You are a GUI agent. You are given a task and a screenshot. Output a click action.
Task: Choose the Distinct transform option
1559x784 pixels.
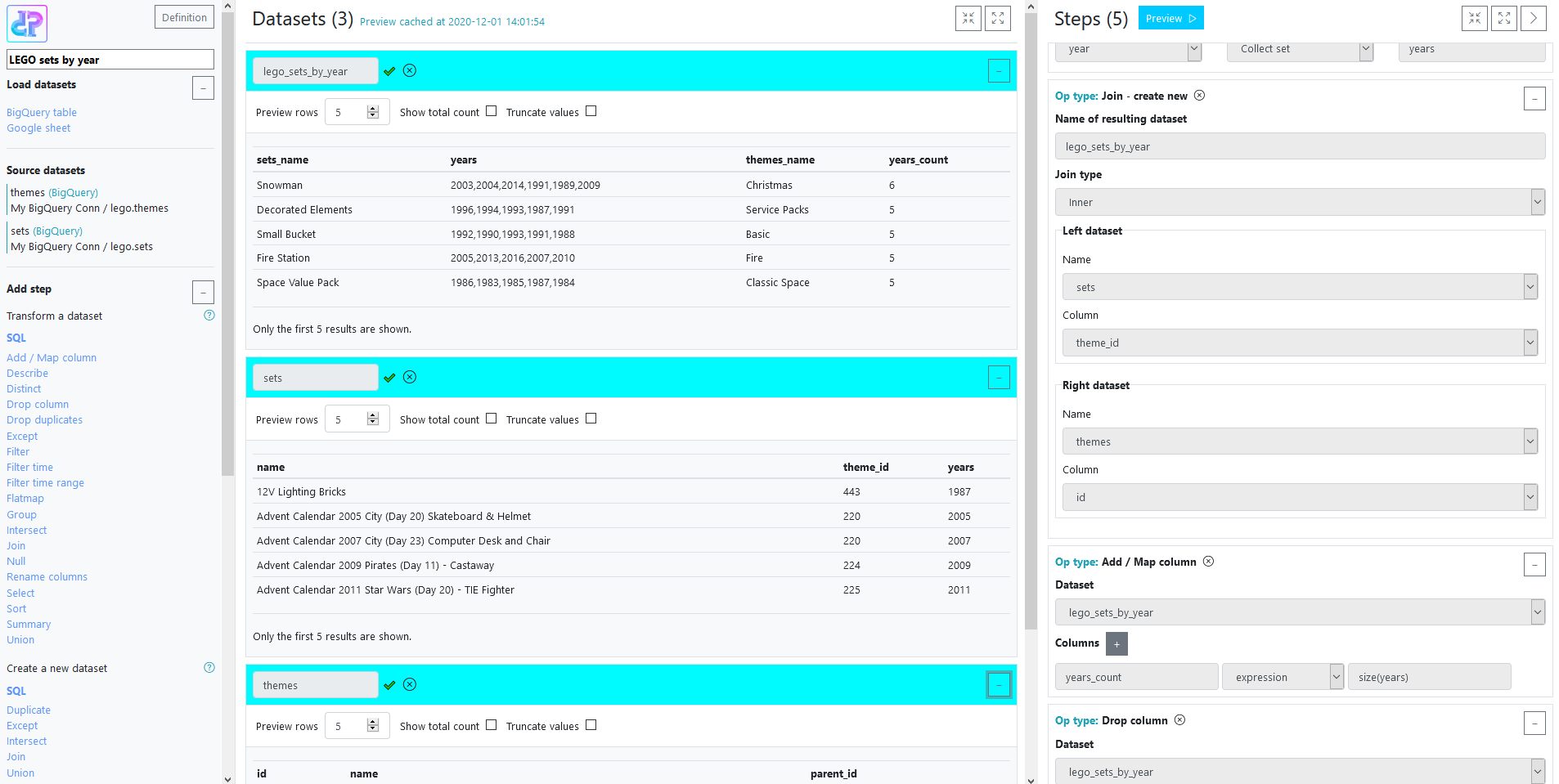(23, 388)
